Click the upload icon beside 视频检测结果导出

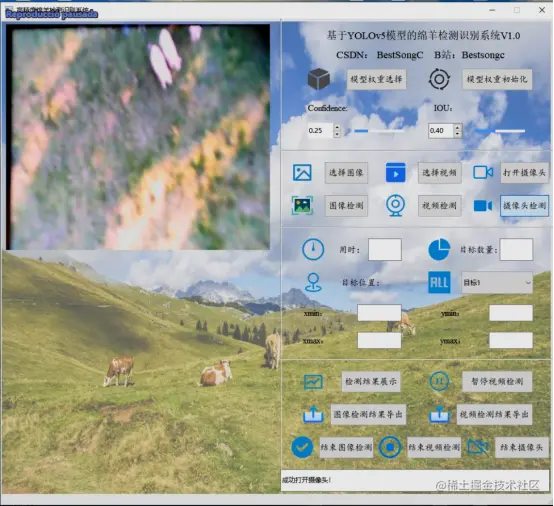tap(439, 414)
